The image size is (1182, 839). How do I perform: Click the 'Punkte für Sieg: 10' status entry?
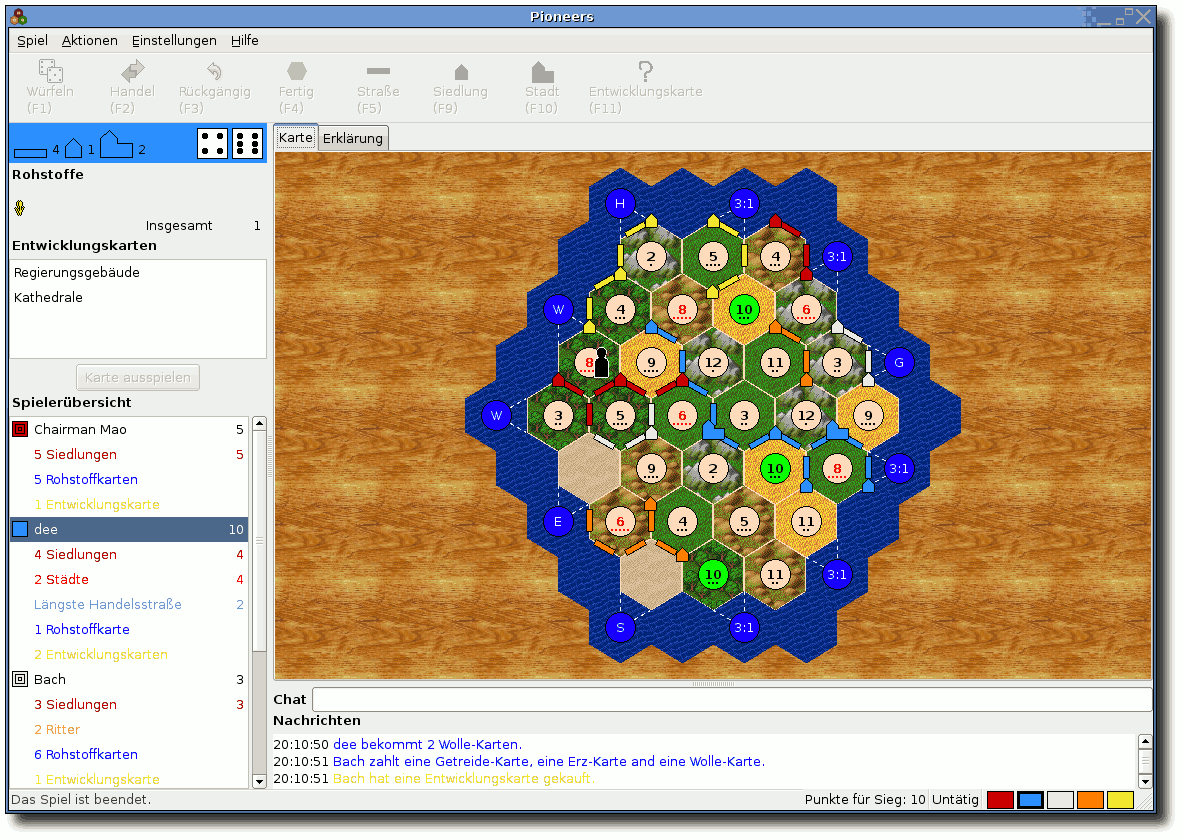pos(865,800)
